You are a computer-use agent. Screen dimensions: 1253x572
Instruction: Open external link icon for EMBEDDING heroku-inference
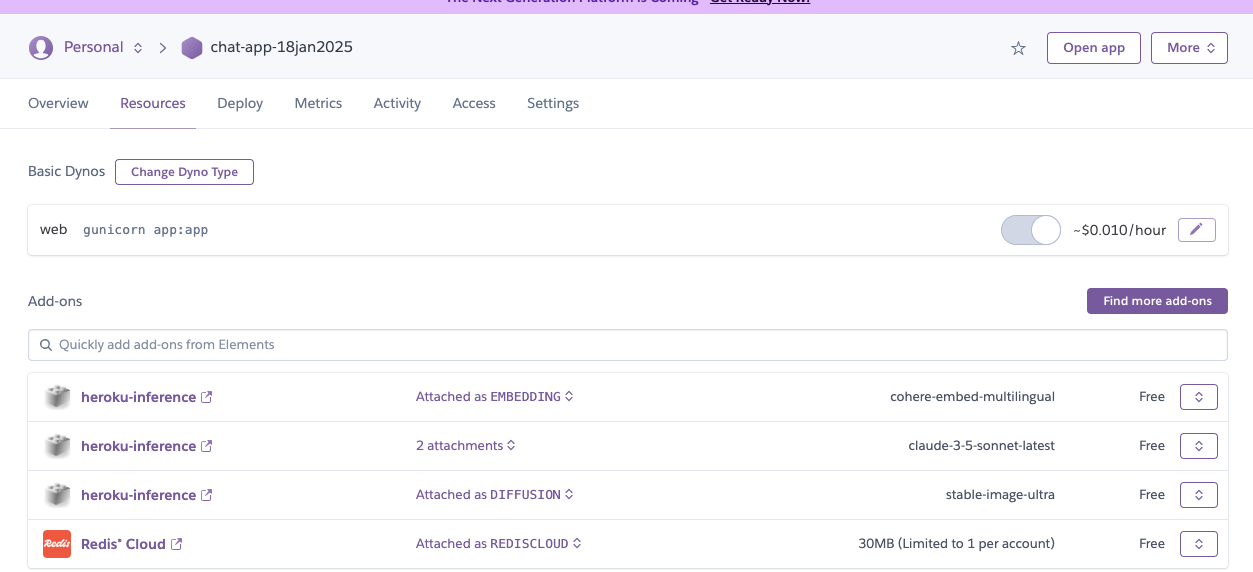tap(207, 397)
